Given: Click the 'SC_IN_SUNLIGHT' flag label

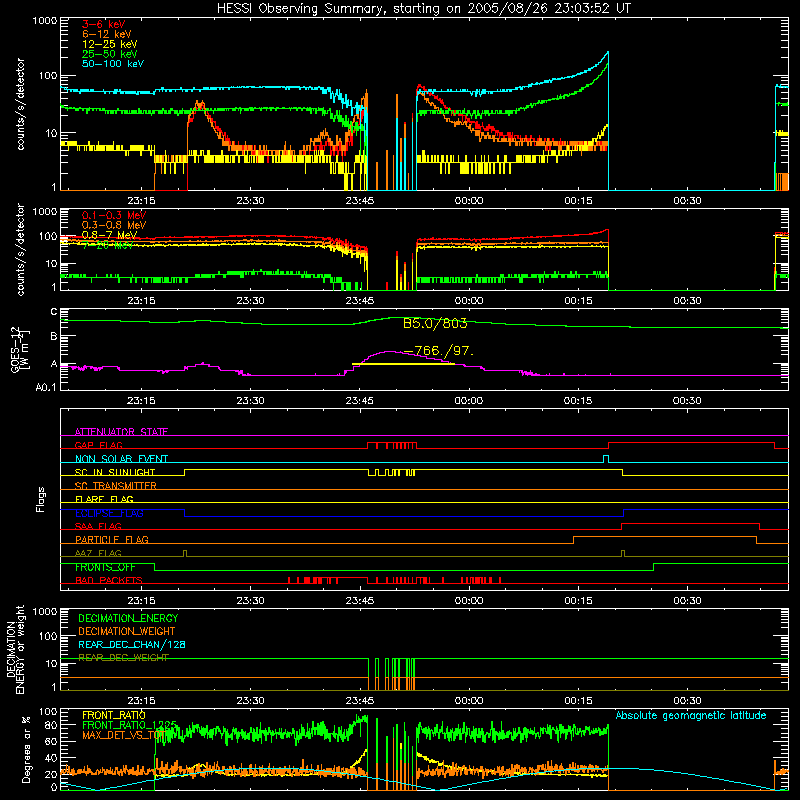Looking at the screenshot, I should coord(115,472).
